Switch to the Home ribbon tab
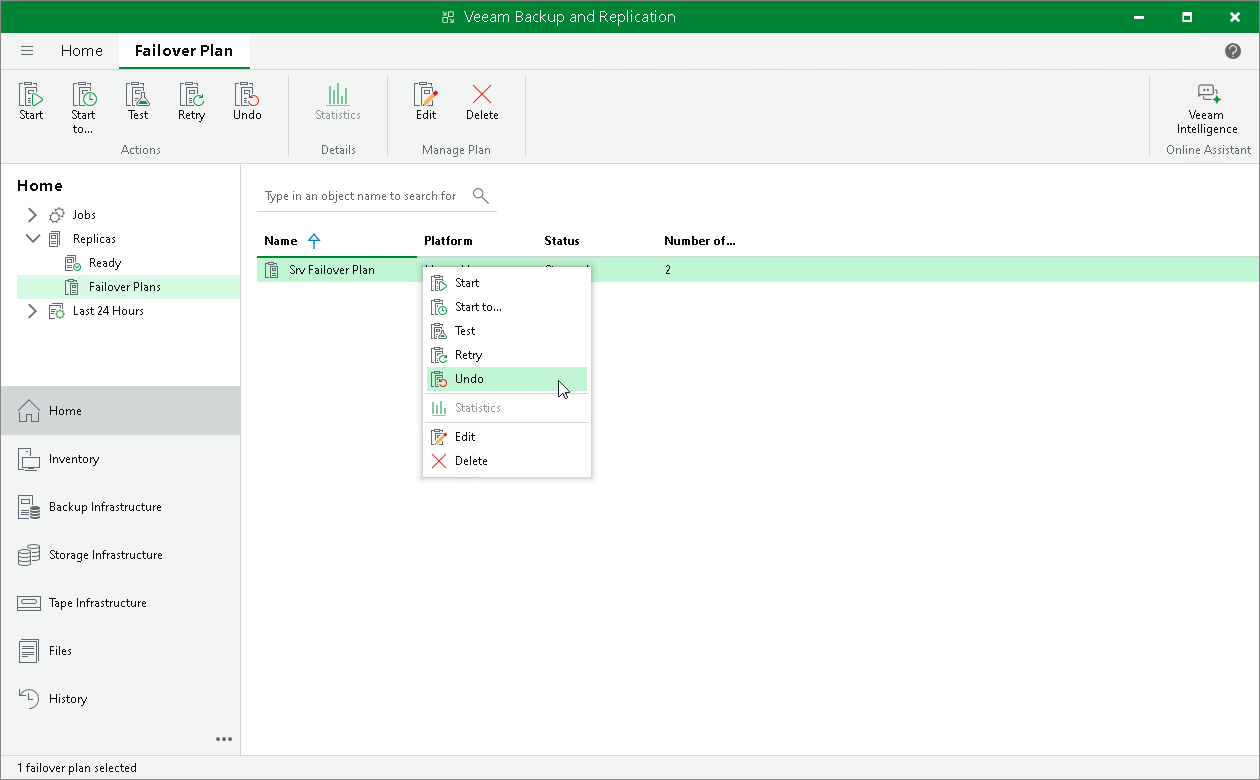The width and height of the screenshot is (1260, 780). point(81,51)
